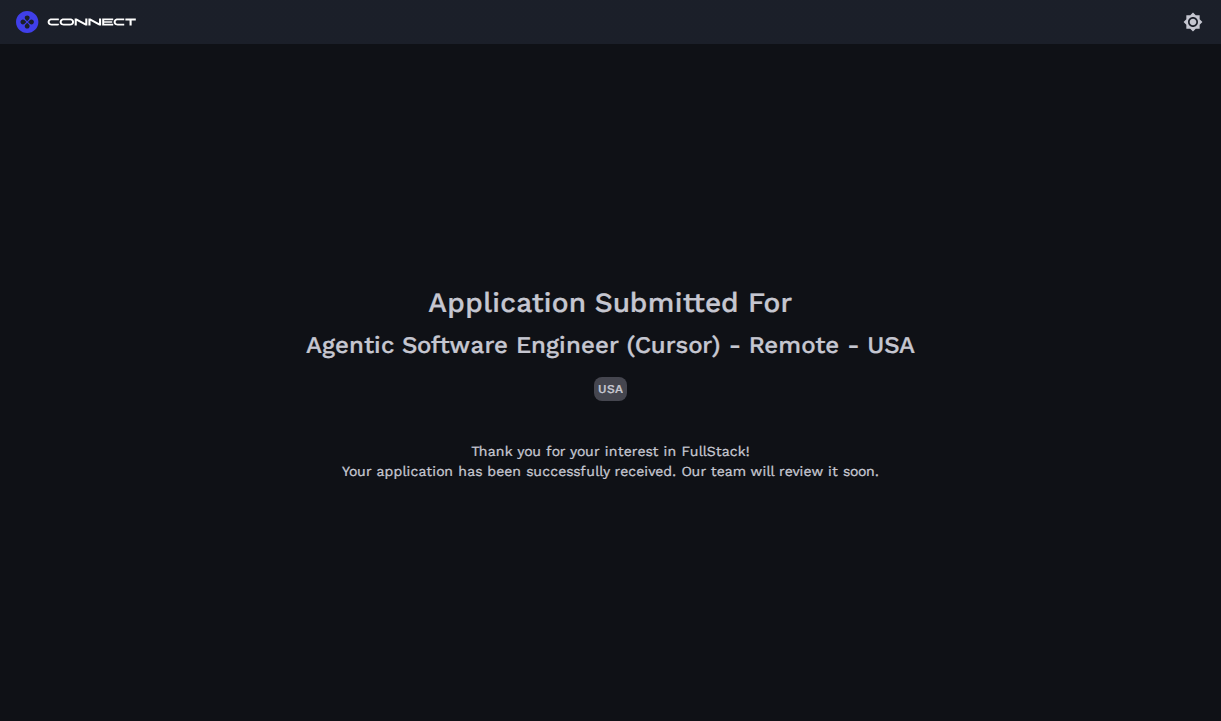Click the word "Application" in the main heading
The image size is (1221, 721).
507,302
